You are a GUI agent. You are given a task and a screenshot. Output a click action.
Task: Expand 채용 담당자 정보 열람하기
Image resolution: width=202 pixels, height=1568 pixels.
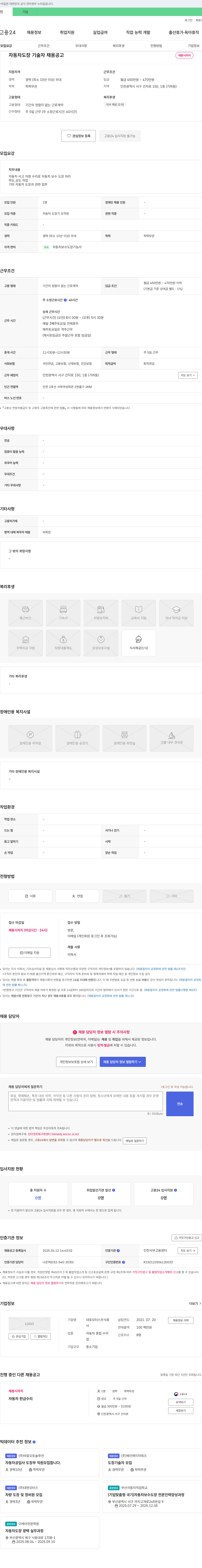click(123, 1062)
